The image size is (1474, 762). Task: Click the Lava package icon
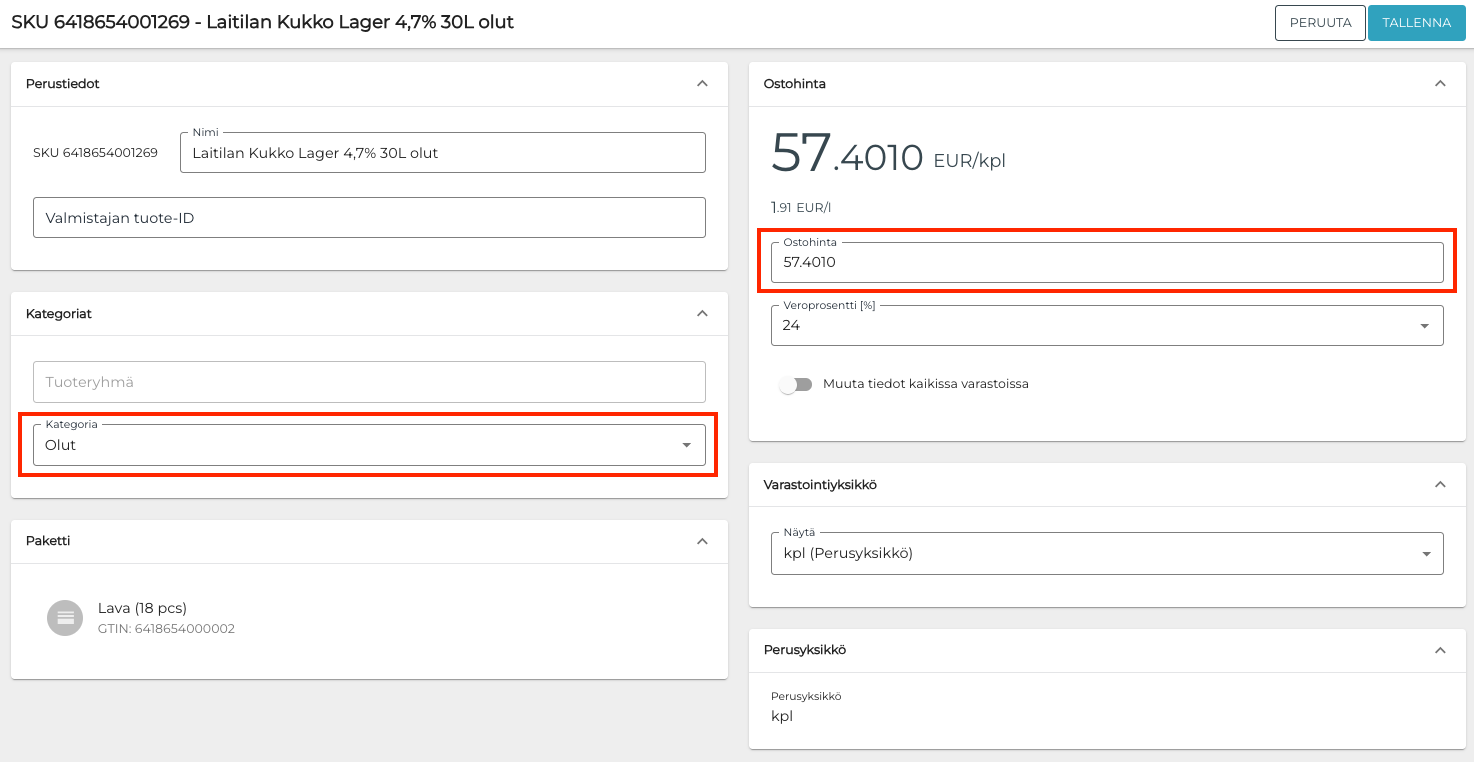[65, 618]
